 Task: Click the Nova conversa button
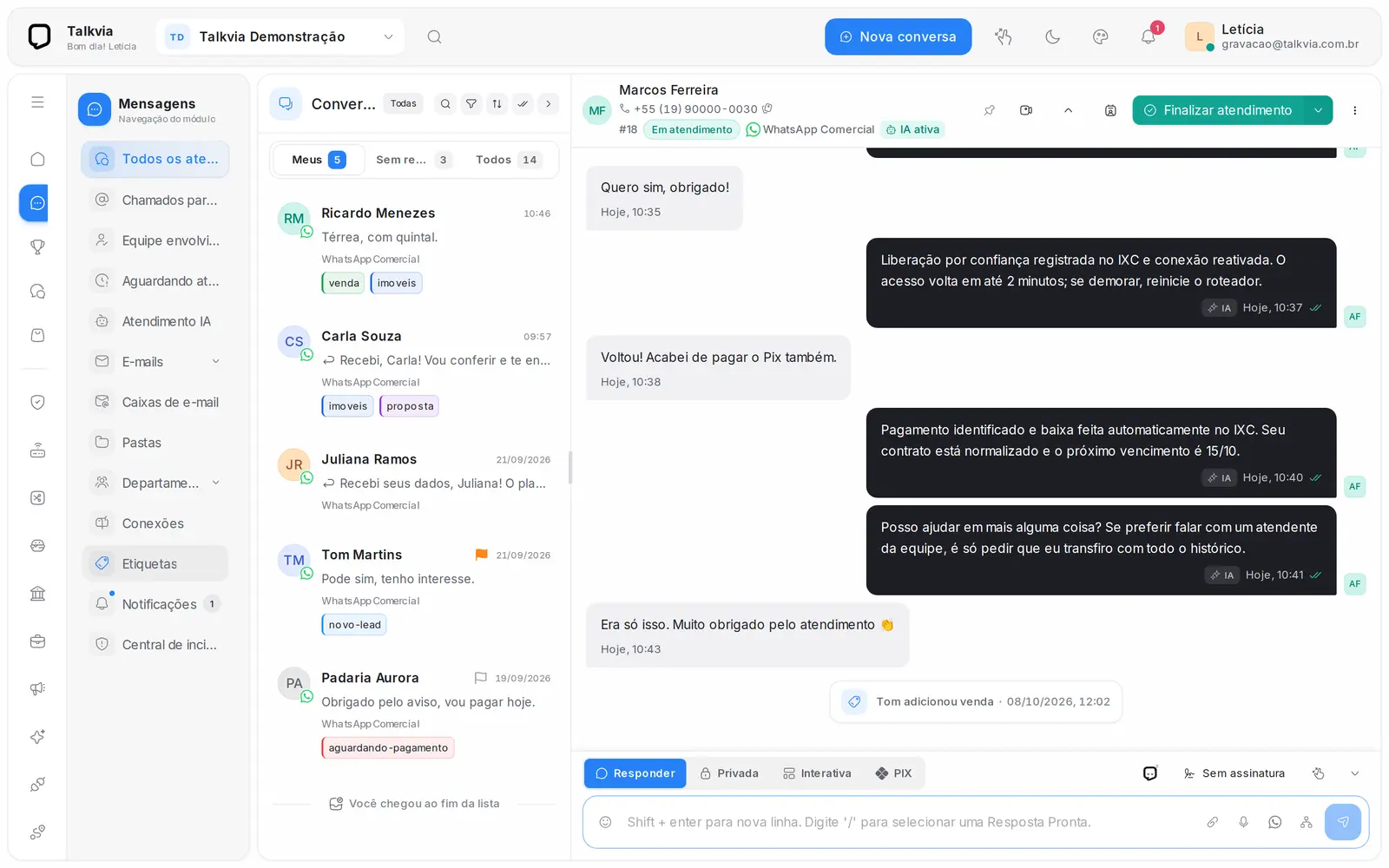point(898,36)
